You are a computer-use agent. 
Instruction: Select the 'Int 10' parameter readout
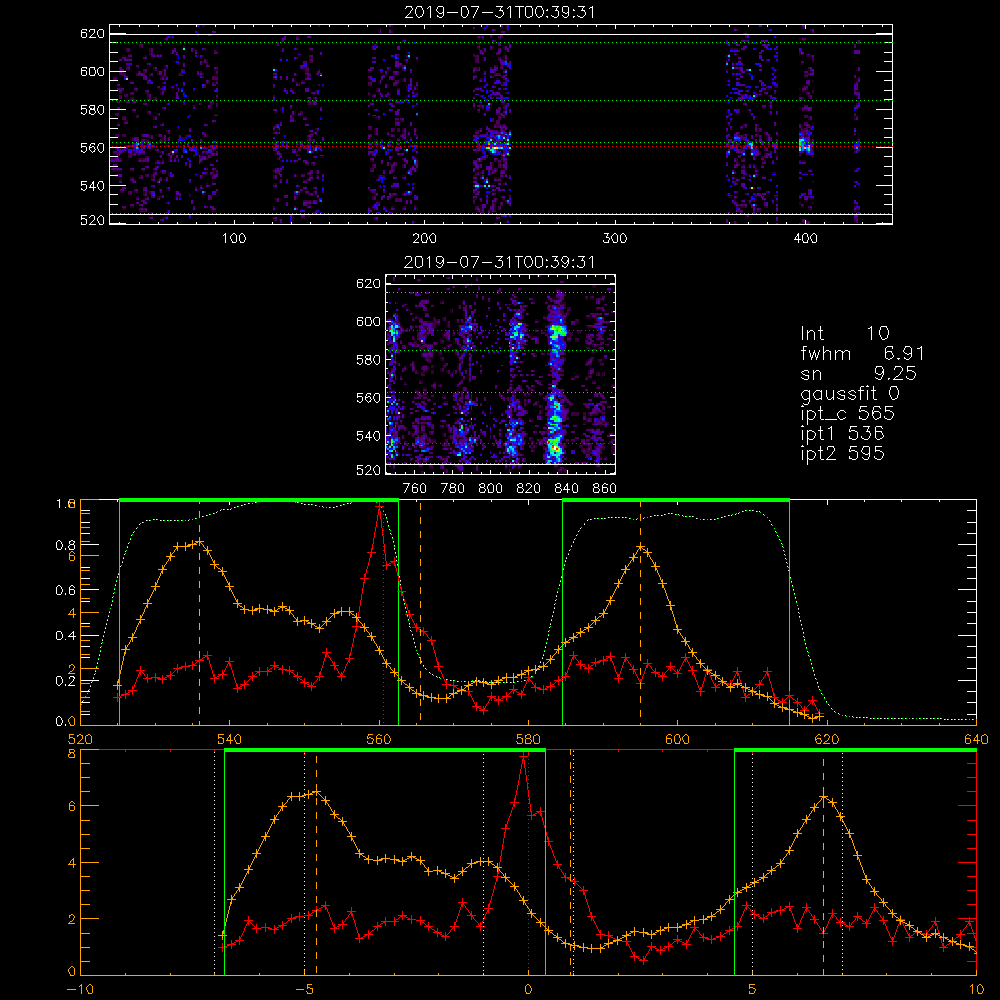(x=844, y=333)
